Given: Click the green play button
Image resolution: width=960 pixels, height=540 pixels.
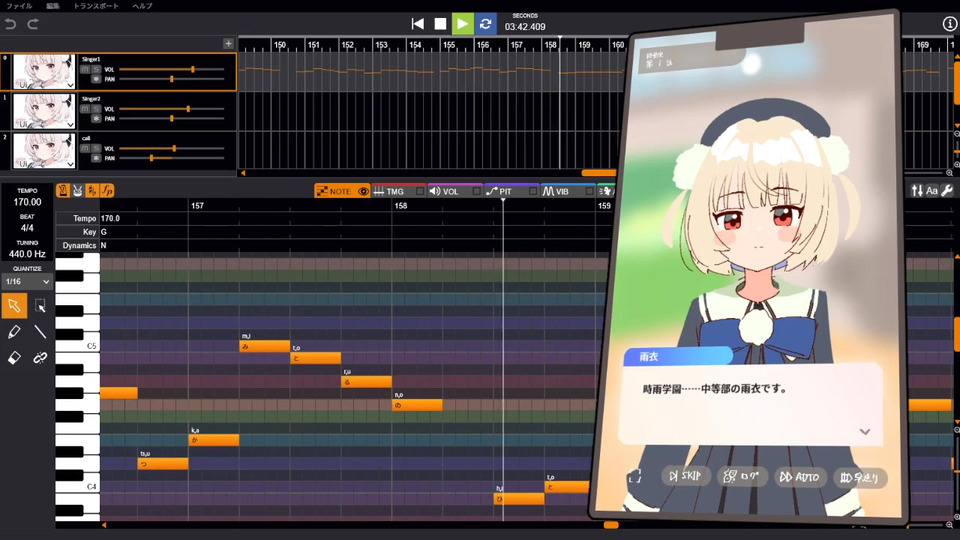Looking at the screenshot, I should pos(463,24).
